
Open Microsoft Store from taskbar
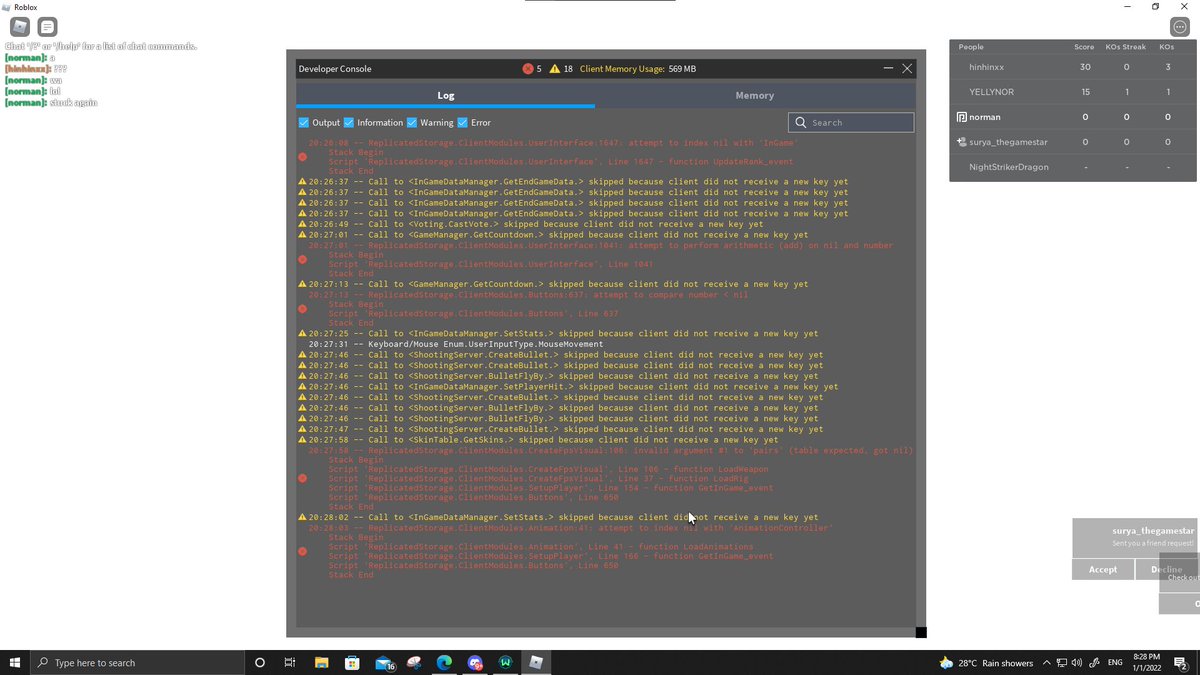point(352,662)
